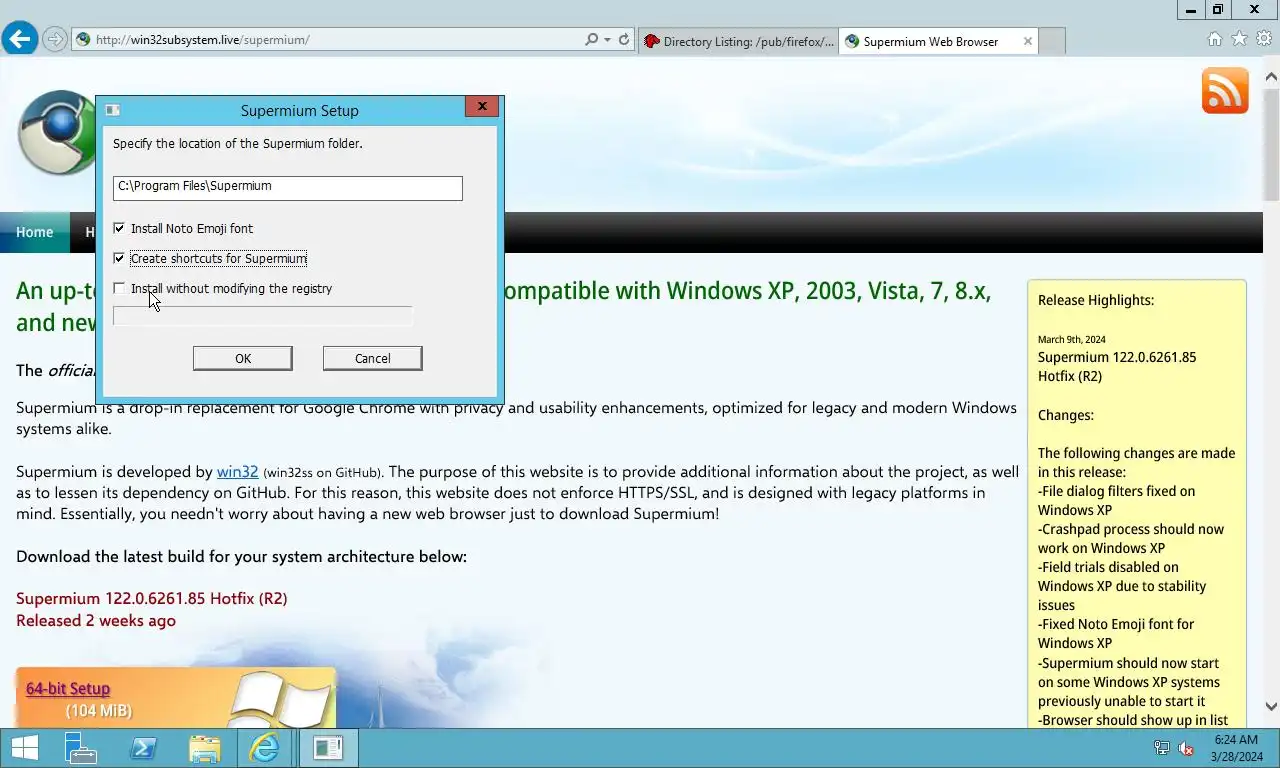Open the address bar dropdown arrow

click(x=607, y=41)
